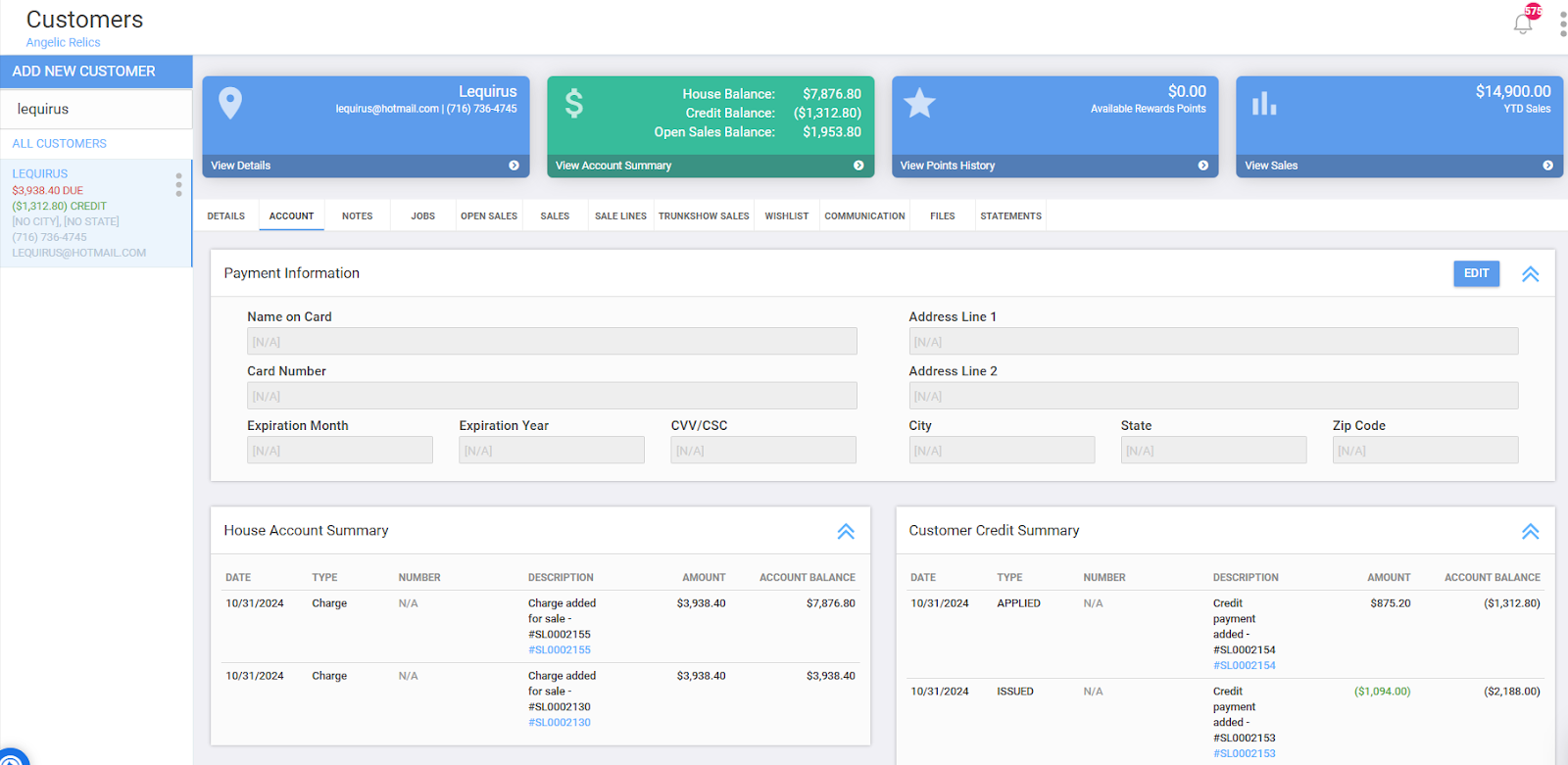Open the JOBS tab
This screenshot has width=1568, height=765.
tap(423, 216)
